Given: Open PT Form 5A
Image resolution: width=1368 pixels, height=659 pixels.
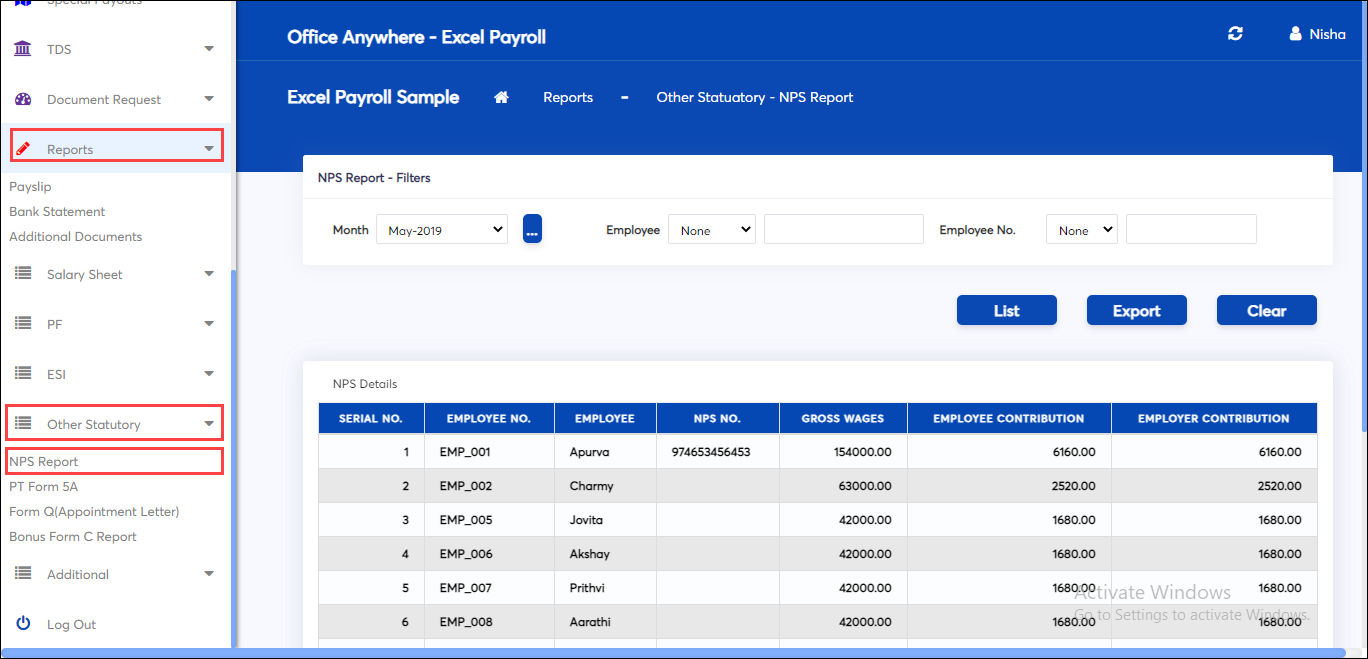Looking at the screenshot, I should coord(43,486).
